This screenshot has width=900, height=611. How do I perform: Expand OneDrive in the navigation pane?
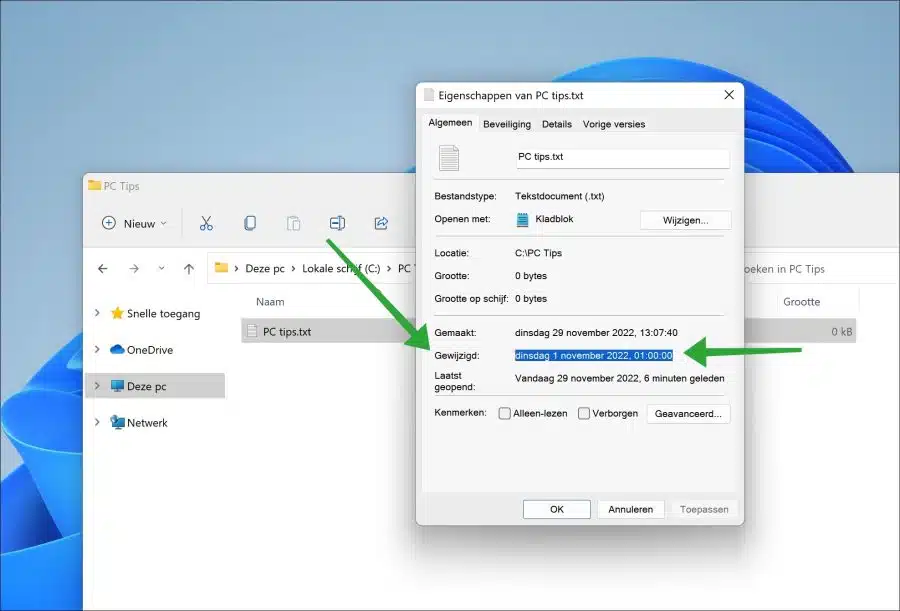pyautogui.click(x=97, y=349)
